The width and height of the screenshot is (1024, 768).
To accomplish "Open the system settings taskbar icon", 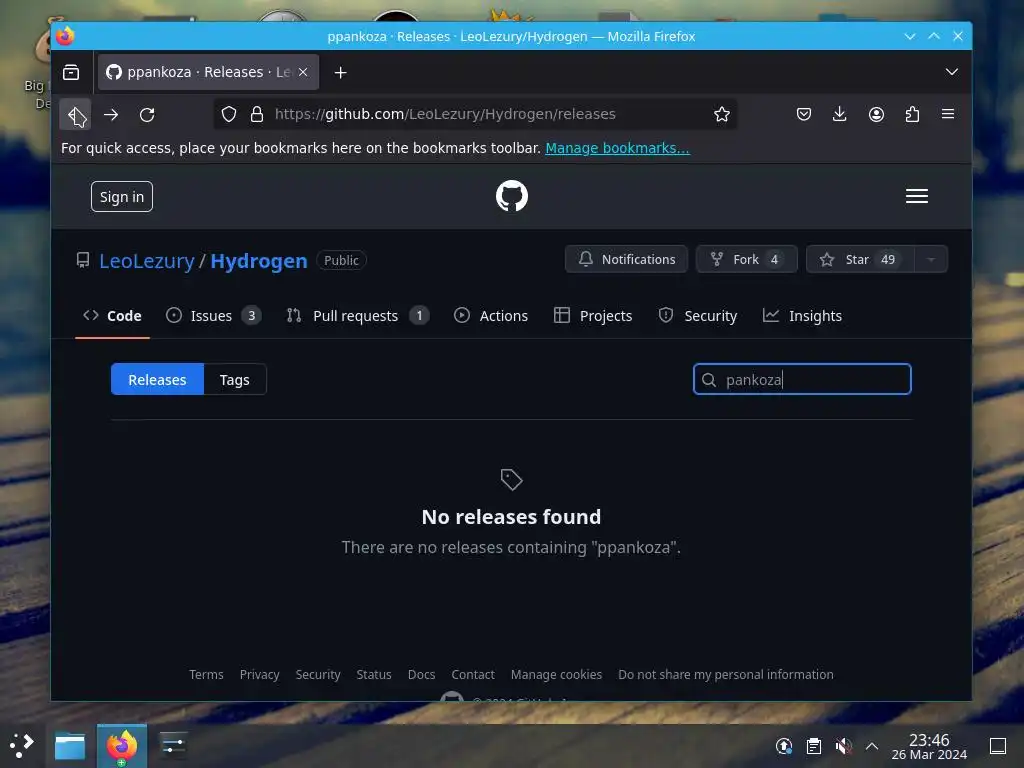I will pos(173,746).
